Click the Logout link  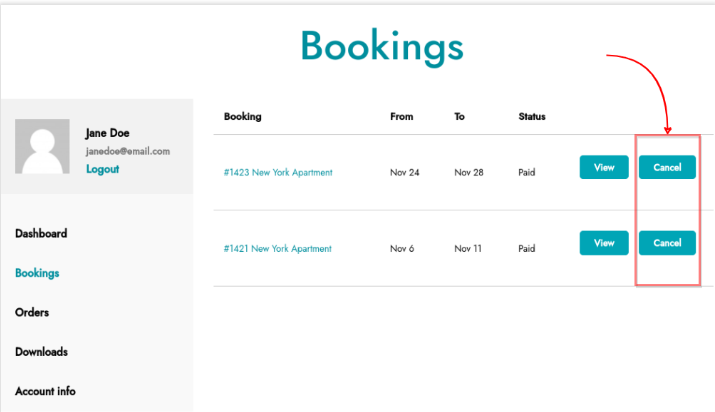pos(103,169)
